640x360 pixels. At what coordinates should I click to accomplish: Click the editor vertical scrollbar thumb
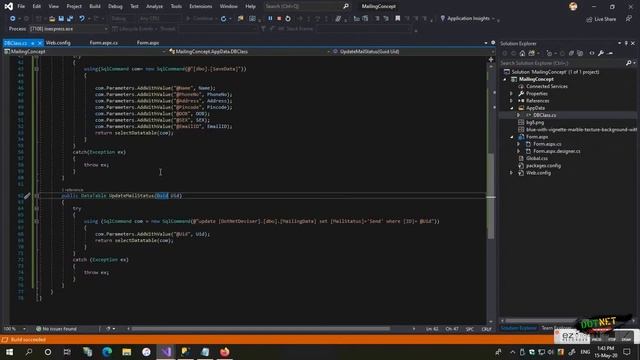(491, 196)
